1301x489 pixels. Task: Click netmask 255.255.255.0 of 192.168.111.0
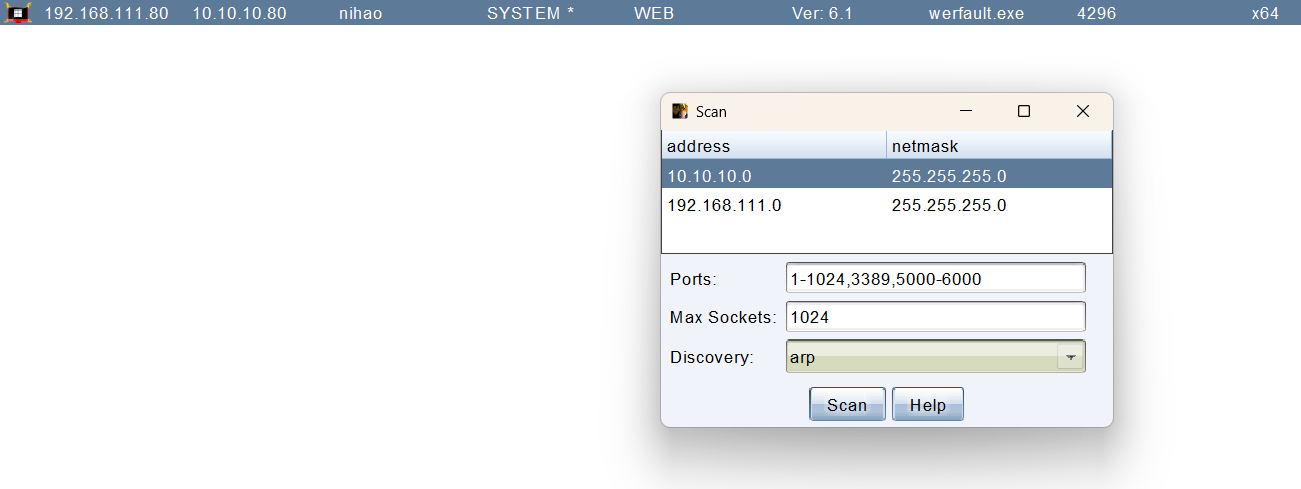coord(948,205)
